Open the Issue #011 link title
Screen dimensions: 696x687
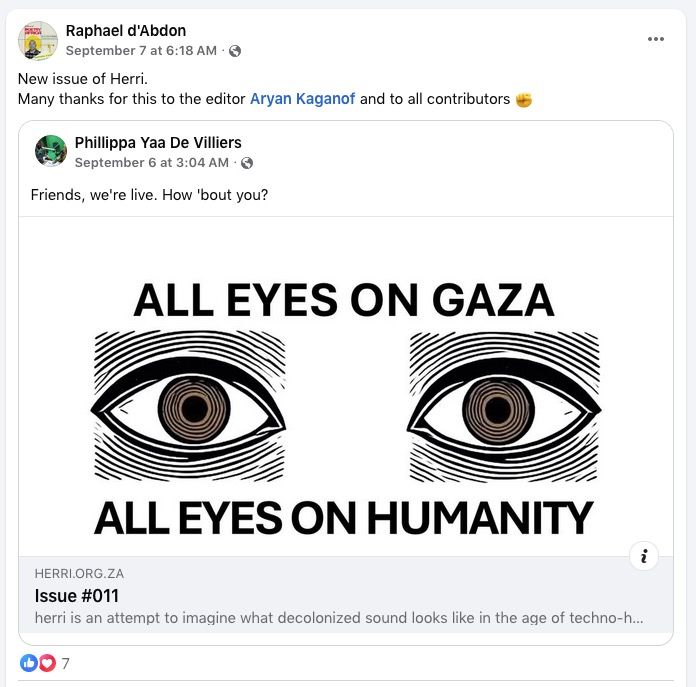[77, 596]
